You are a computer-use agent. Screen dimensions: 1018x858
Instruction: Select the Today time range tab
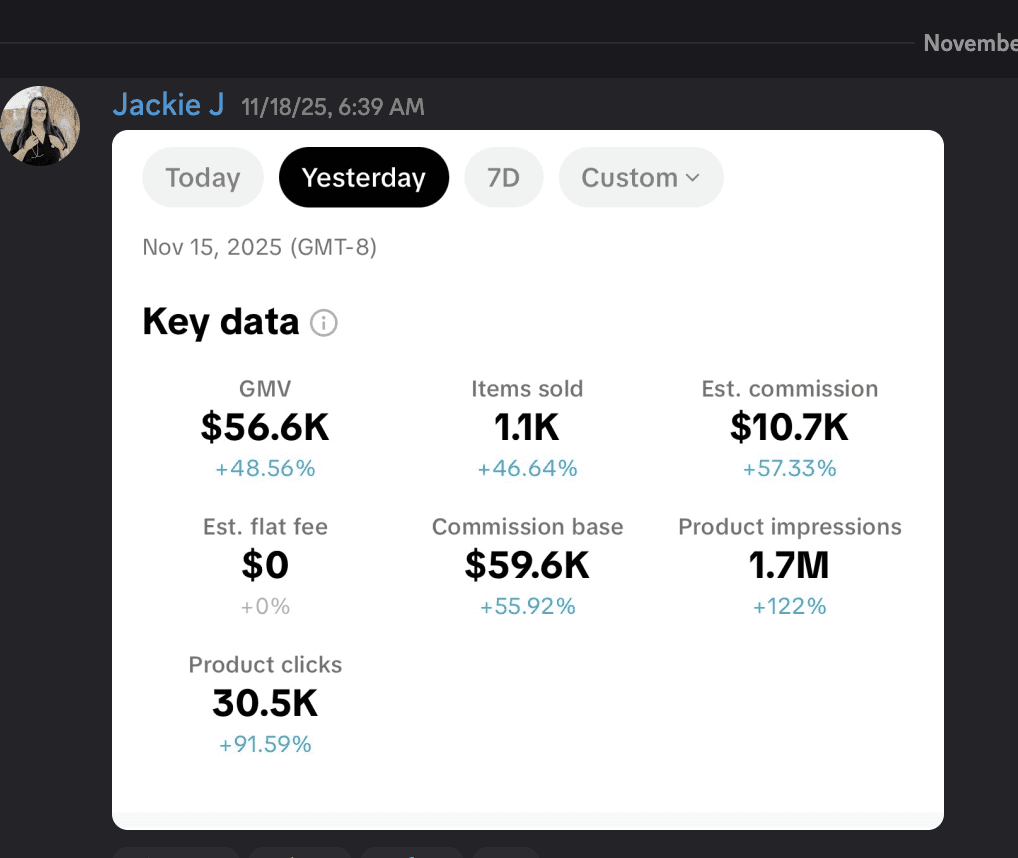click(203, 178)
